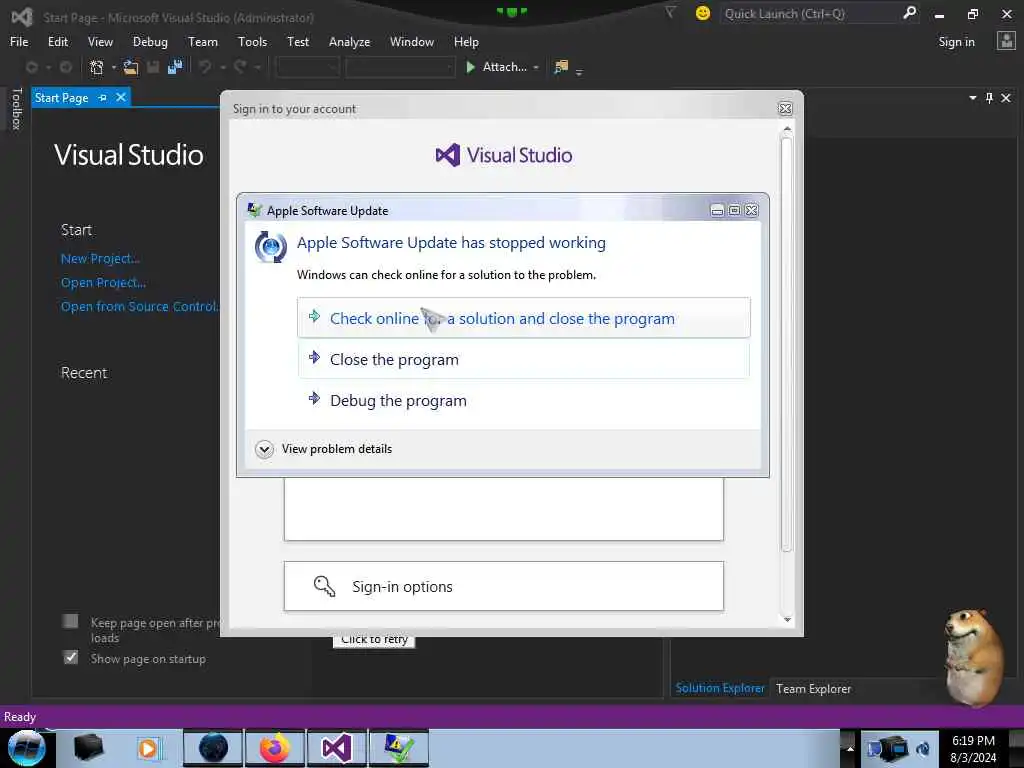The height and width of the screenshot is (768, 1024).
Task: Click the feedback smiley face icon
Action: pos(703,13)
